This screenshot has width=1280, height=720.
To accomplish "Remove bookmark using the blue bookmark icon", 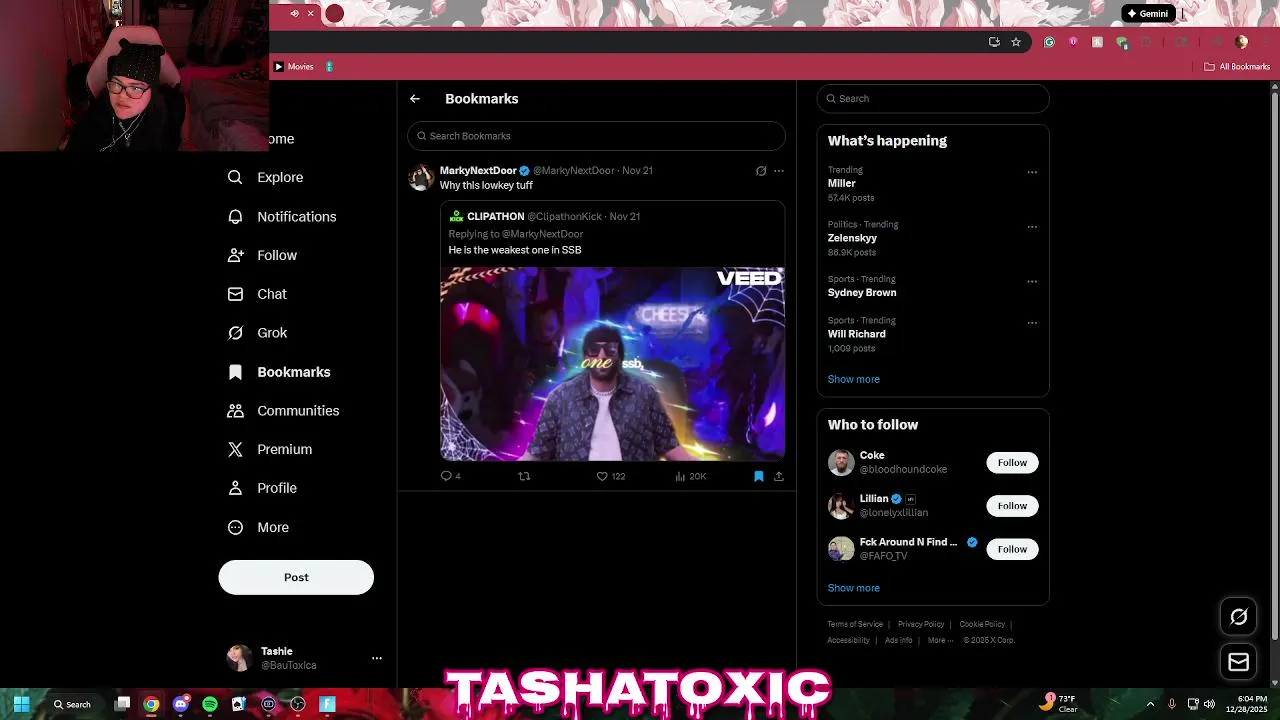I will tap(758, 476).
